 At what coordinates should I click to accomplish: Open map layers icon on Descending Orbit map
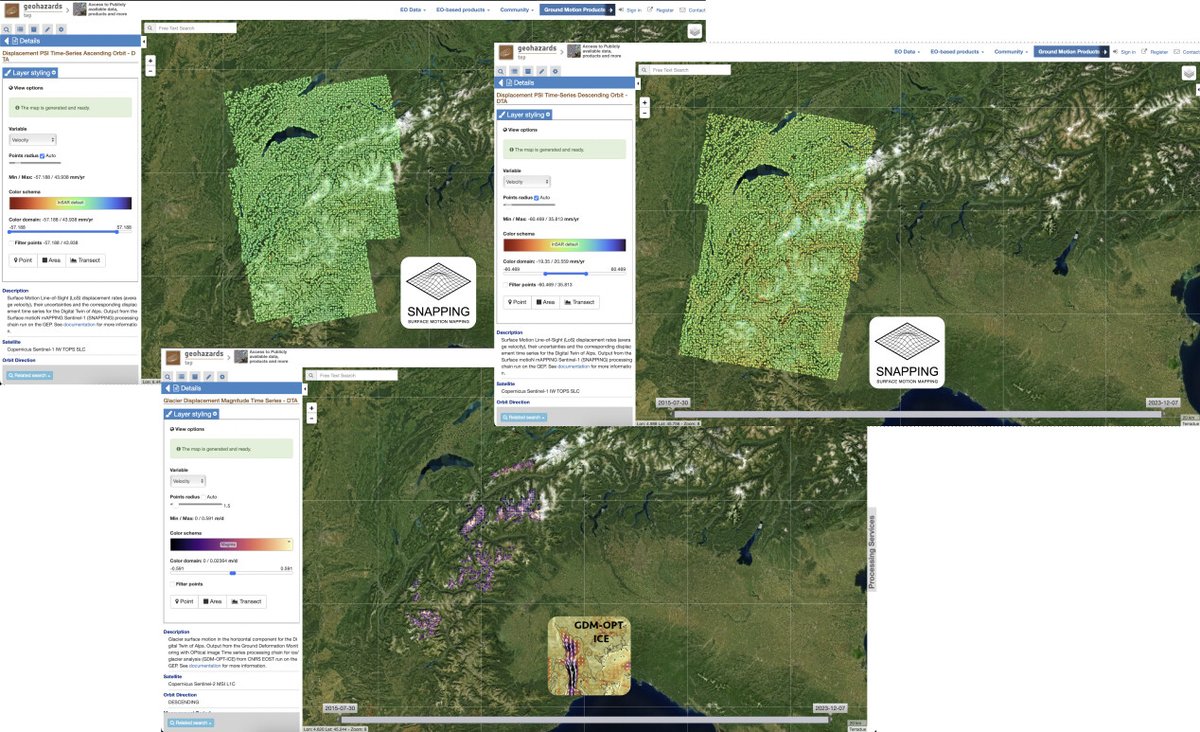[1189, 72]
